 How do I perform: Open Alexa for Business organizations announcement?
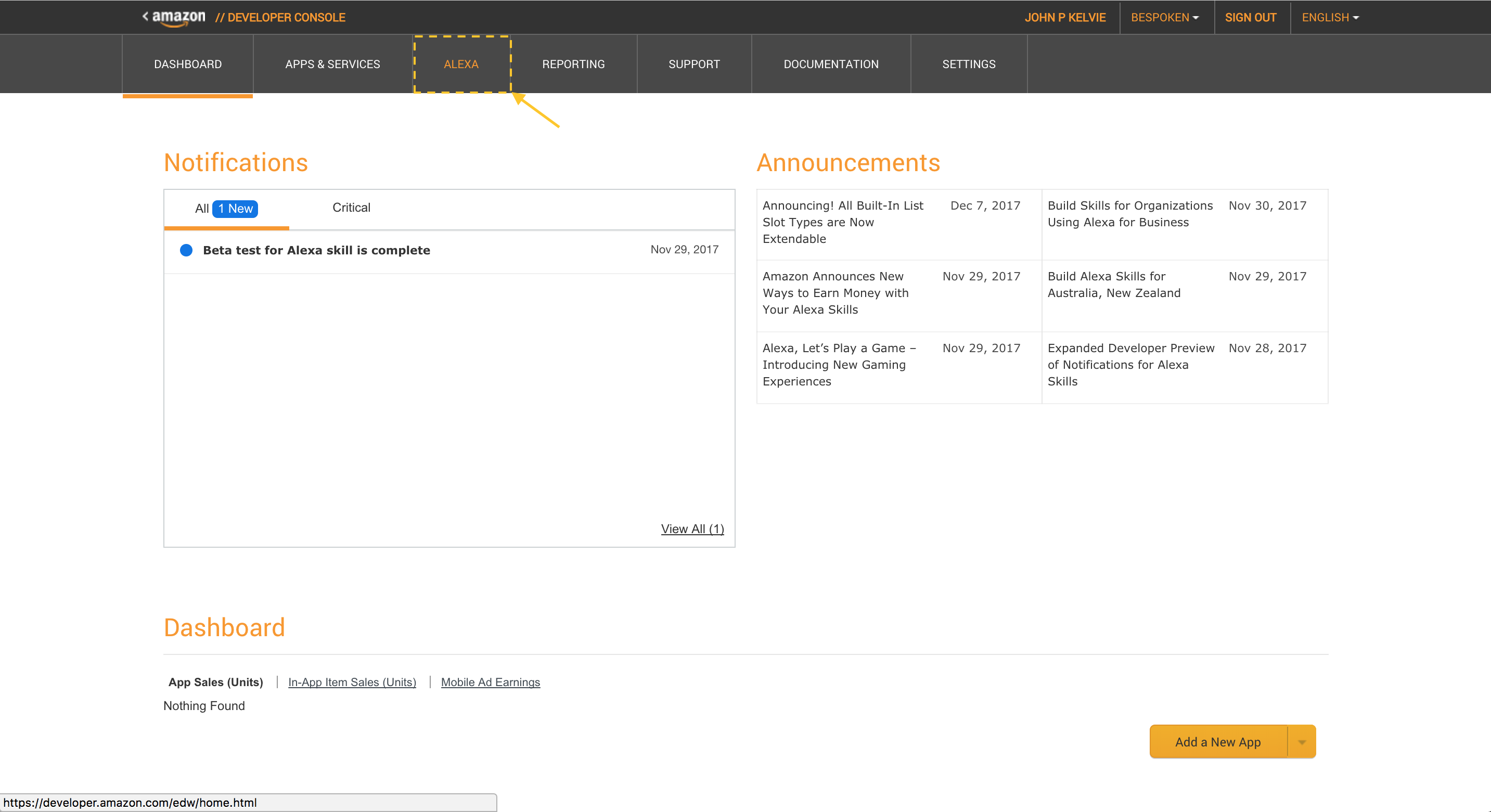[x=1130, y=214]
